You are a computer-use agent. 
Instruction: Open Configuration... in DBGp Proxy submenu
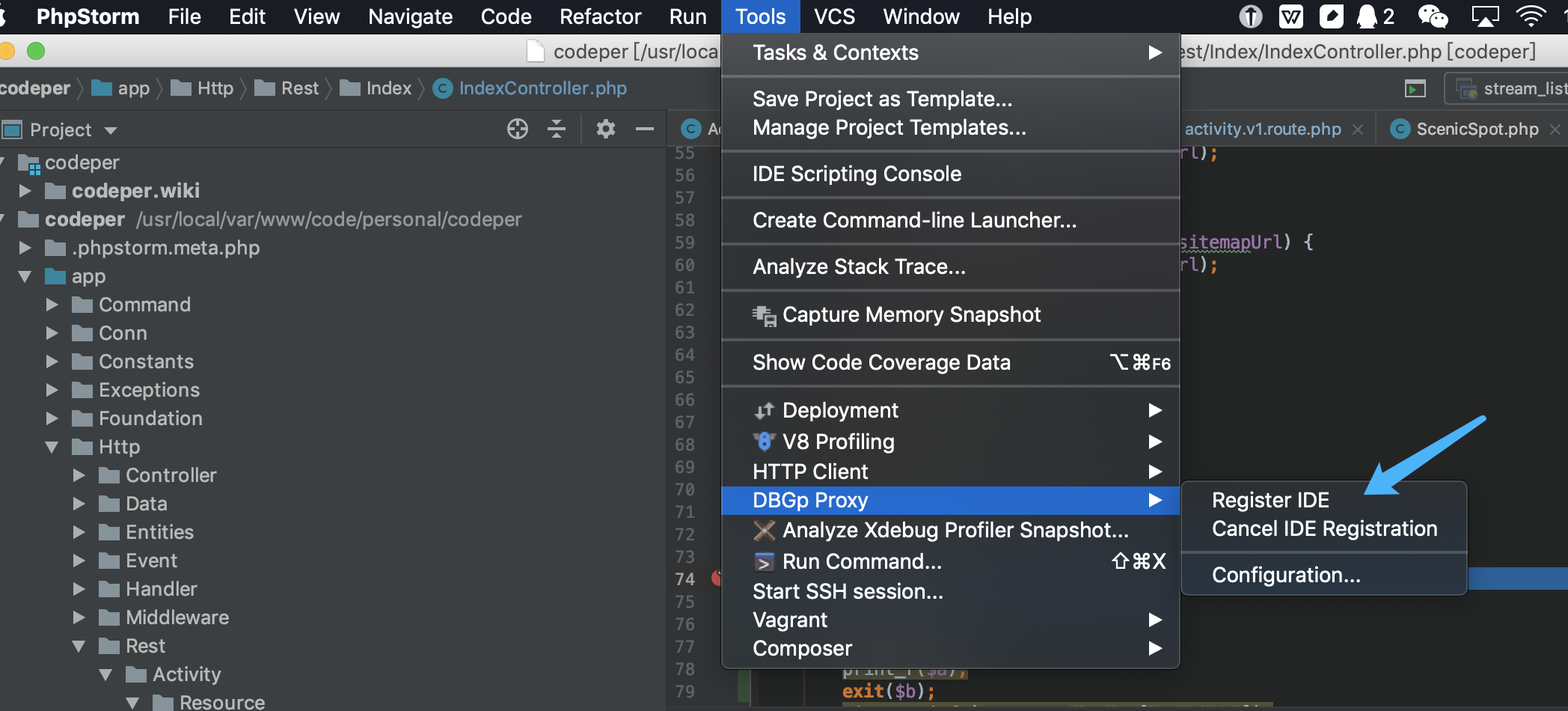[1285, 575]
